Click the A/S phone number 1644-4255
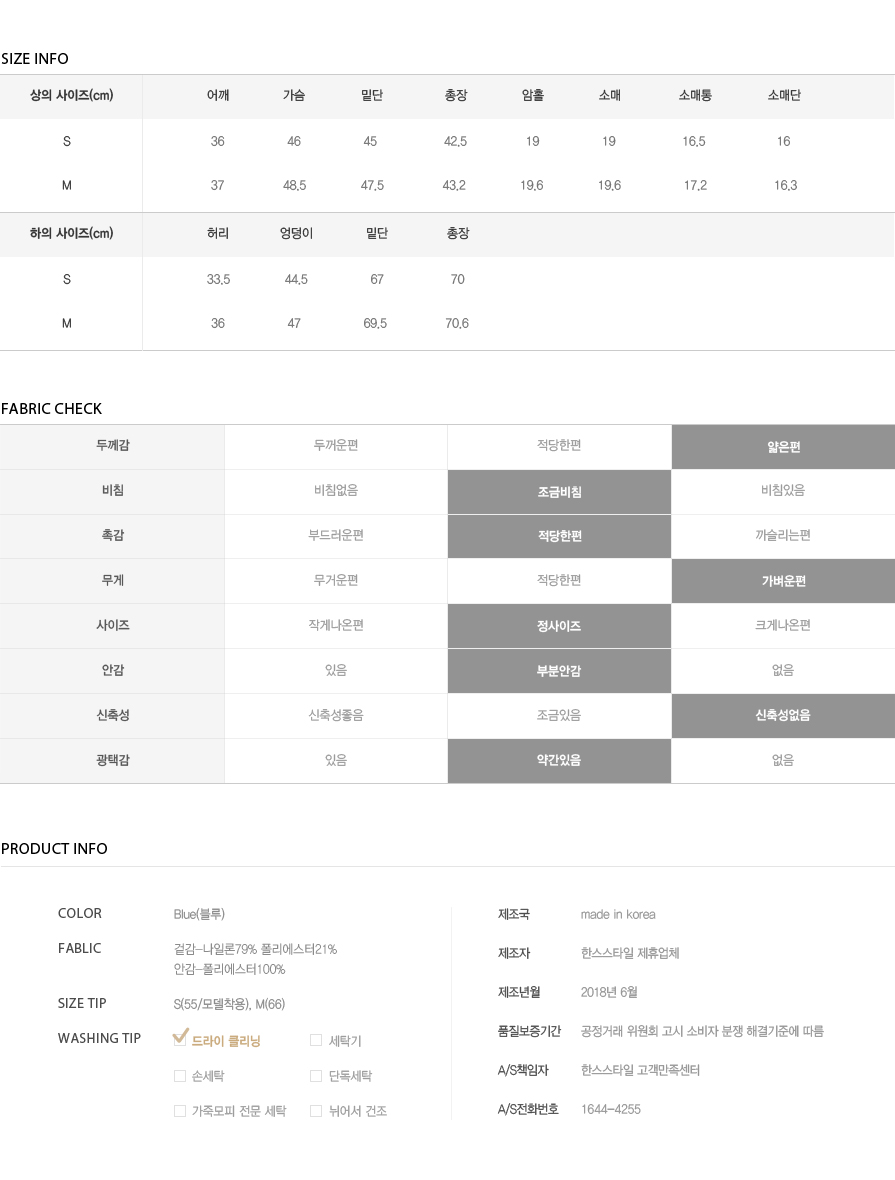 pos(610,1109)
